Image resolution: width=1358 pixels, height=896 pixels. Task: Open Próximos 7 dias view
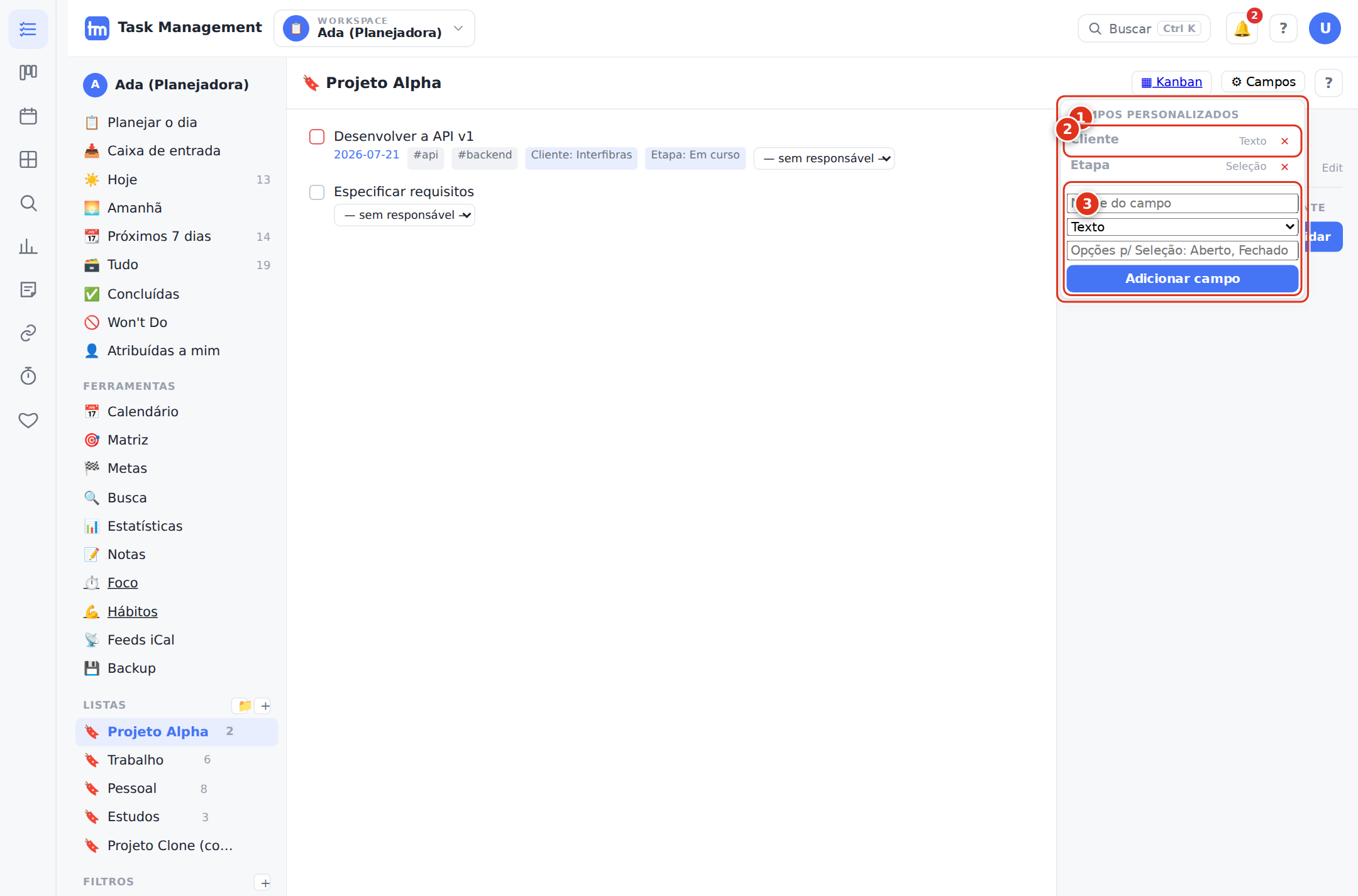pyautogui.click(x=177, y=236)
